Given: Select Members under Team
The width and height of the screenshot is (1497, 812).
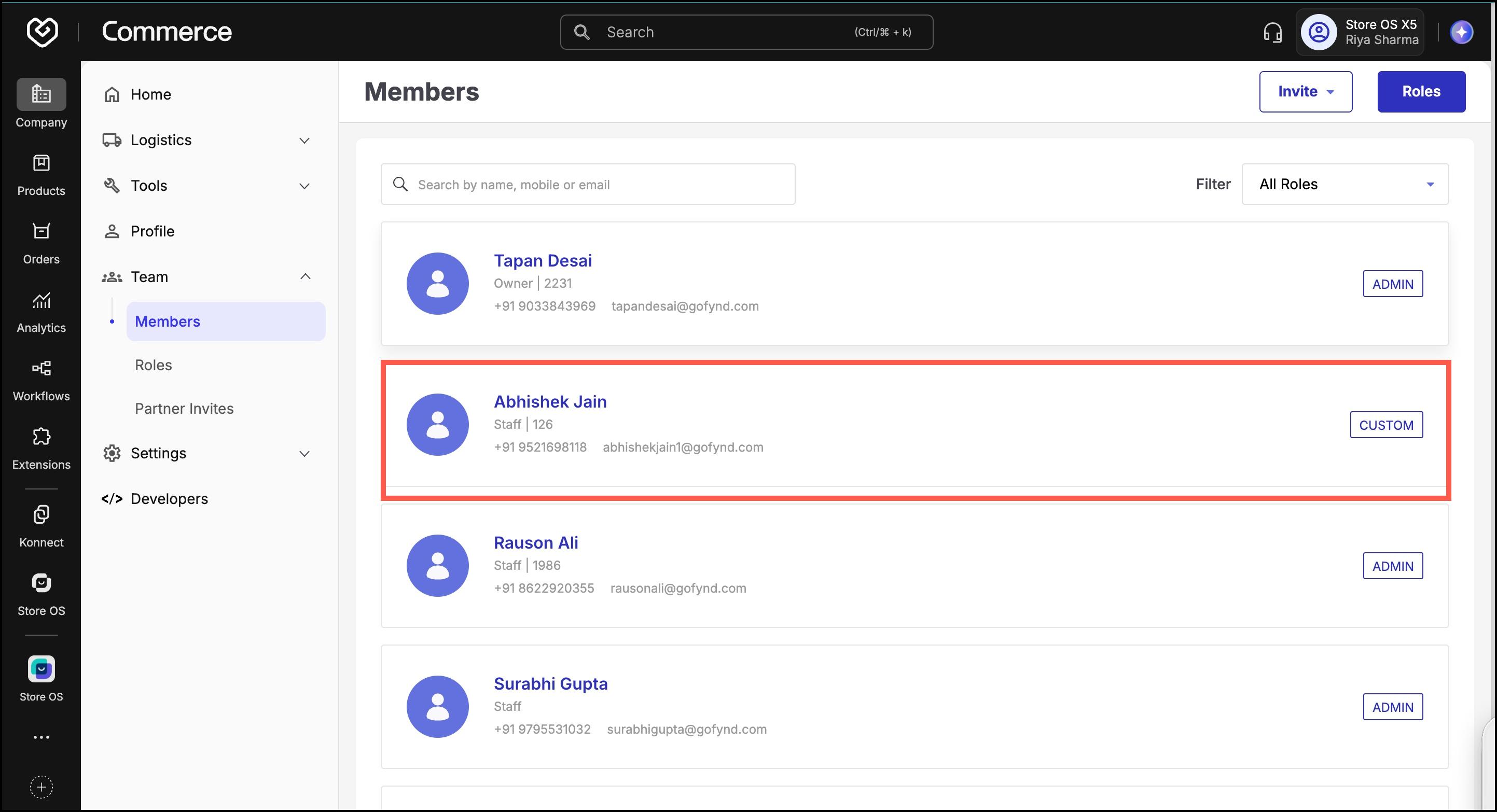Looking at the screenshot, I should click(226, 321).
